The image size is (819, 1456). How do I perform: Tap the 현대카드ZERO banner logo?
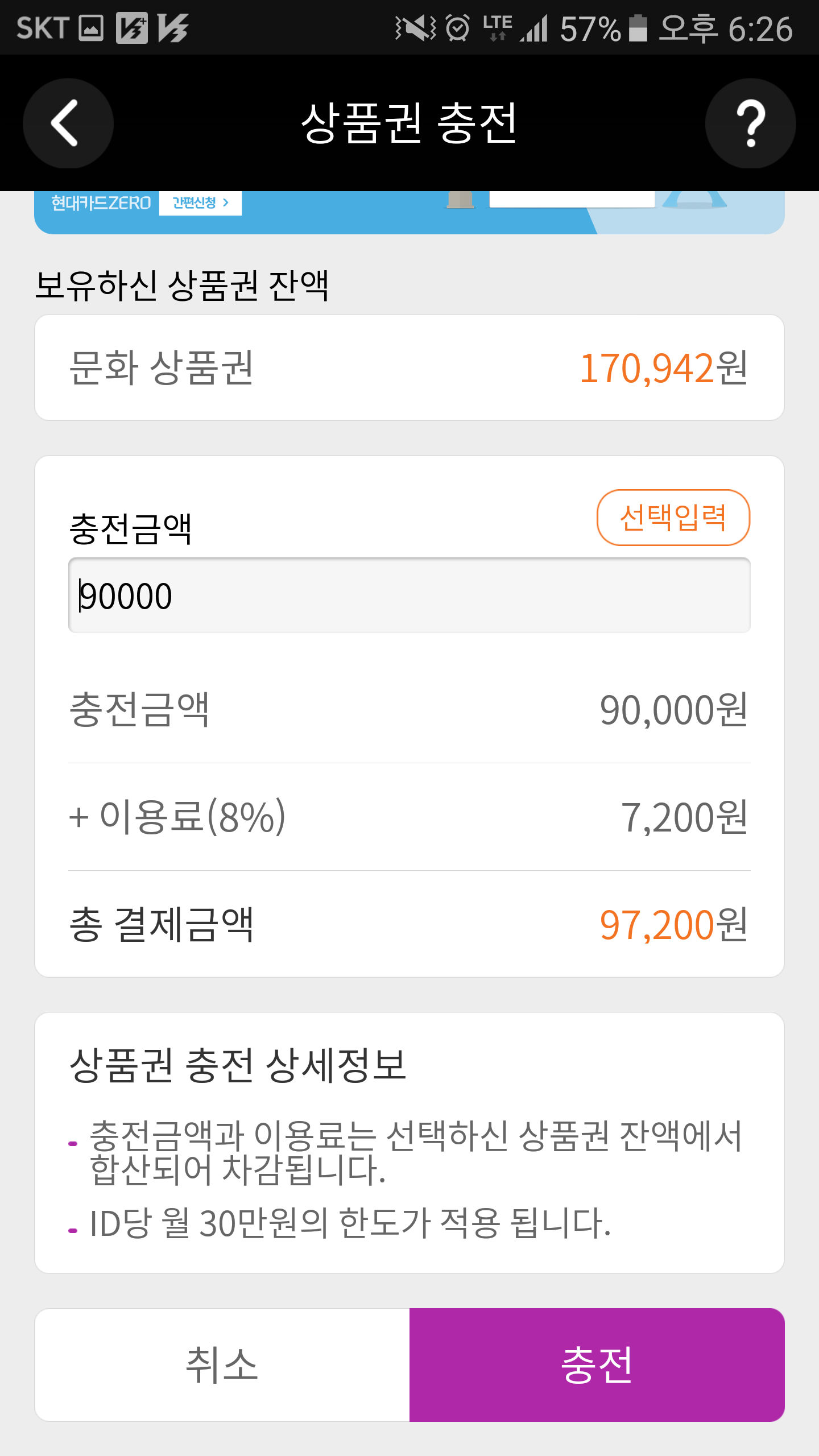[101, 203]
